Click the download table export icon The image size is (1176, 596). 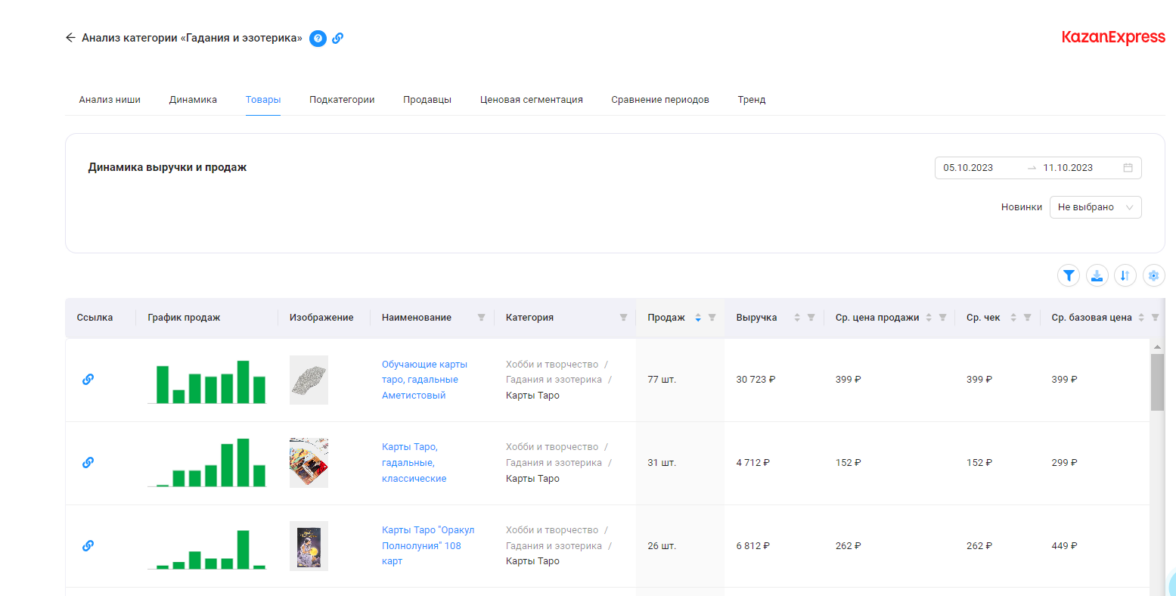[x=1097, y=275]
